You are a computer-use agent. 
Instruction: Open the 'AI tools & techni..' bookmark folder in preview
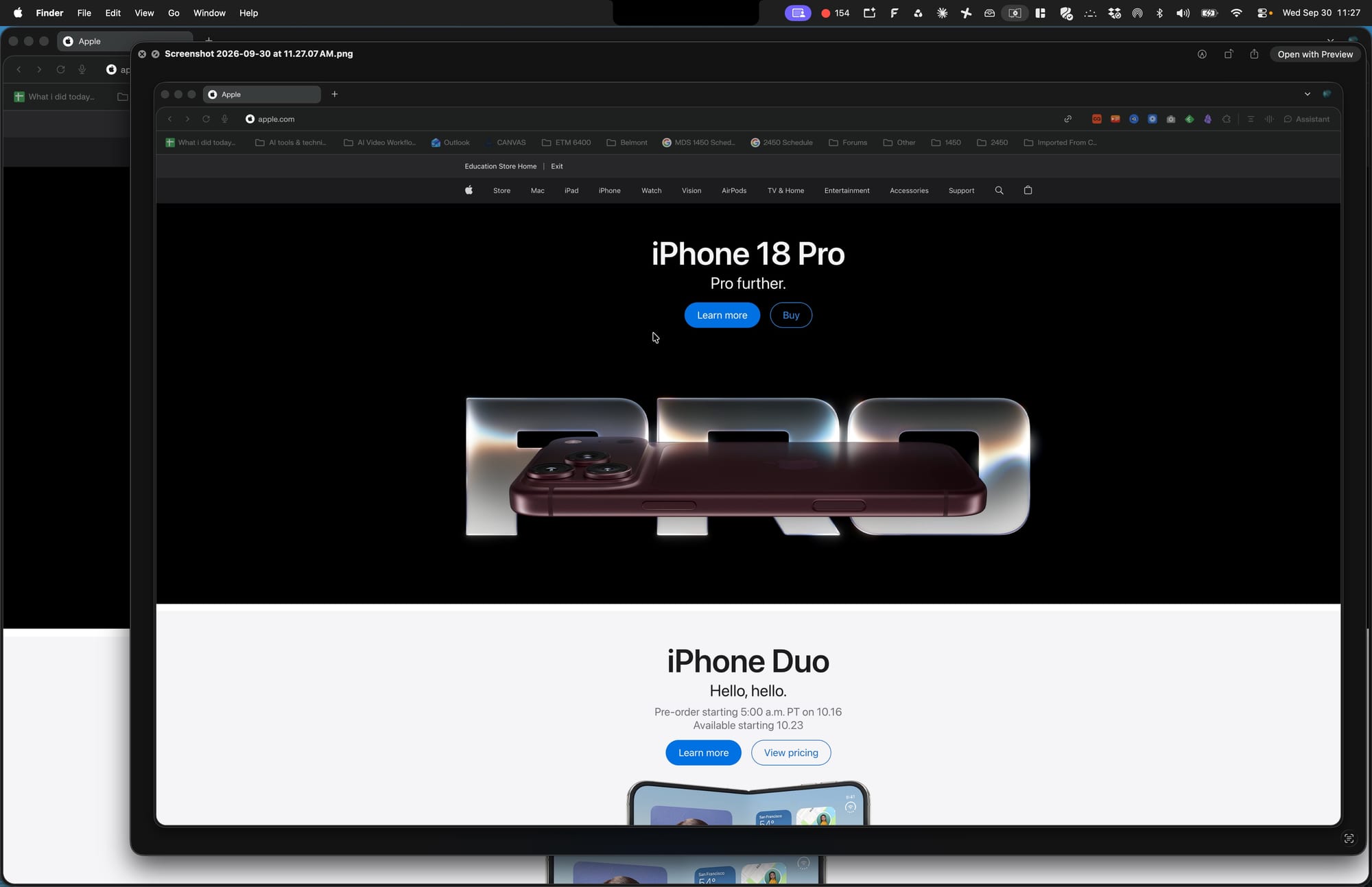[x=291, y=143]
